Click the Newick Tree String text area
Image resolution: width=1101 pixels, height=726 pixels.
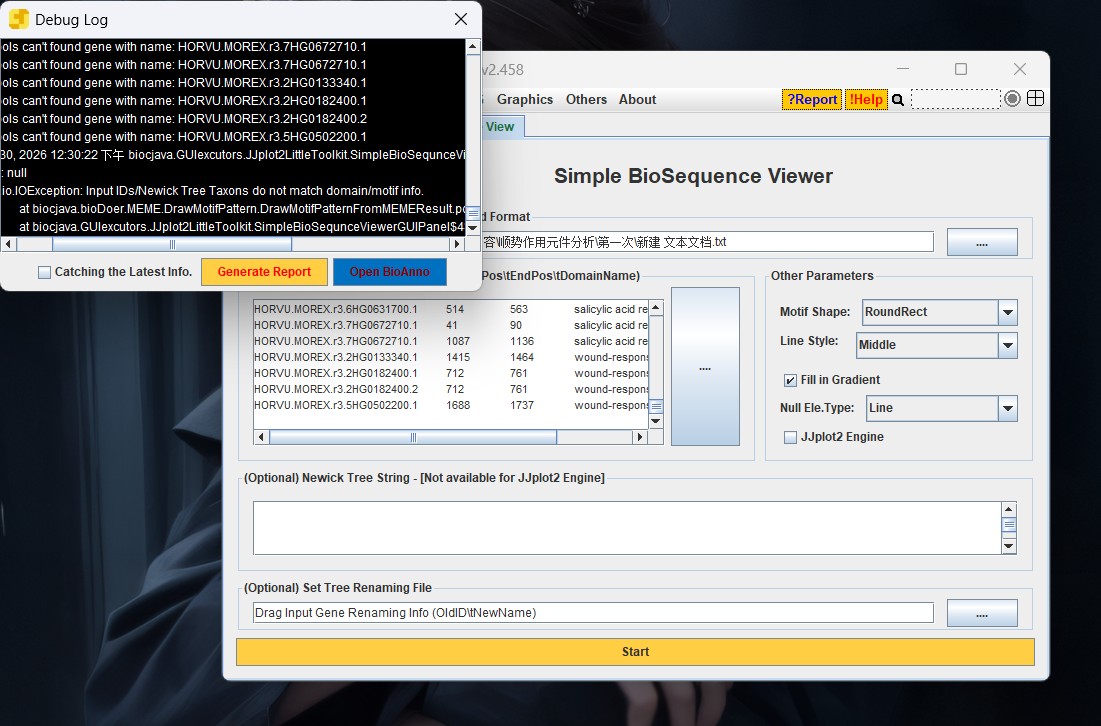[626, 527]
